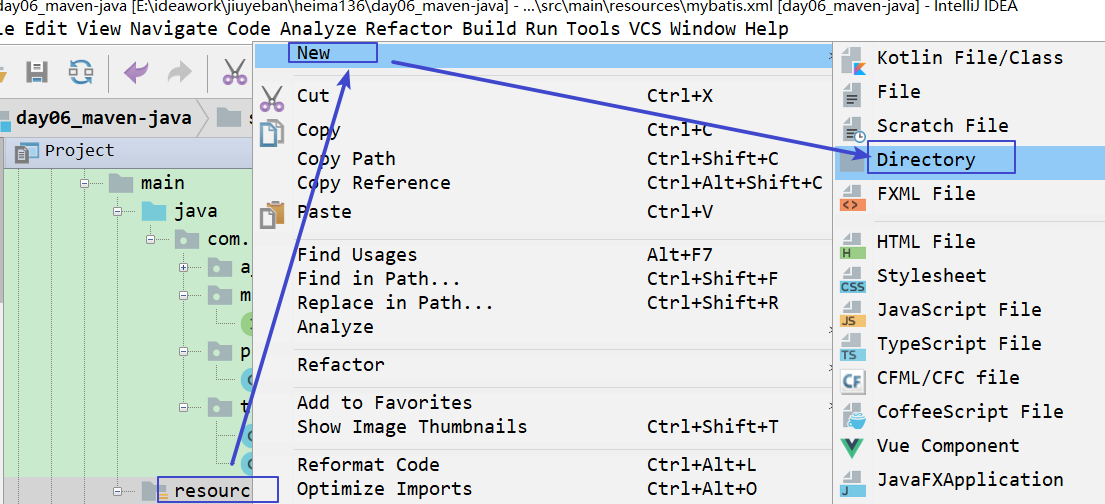Pick the Scratch File option
Image resolution: width=1105 pixels, height=504 pixels.
point(942,126)
